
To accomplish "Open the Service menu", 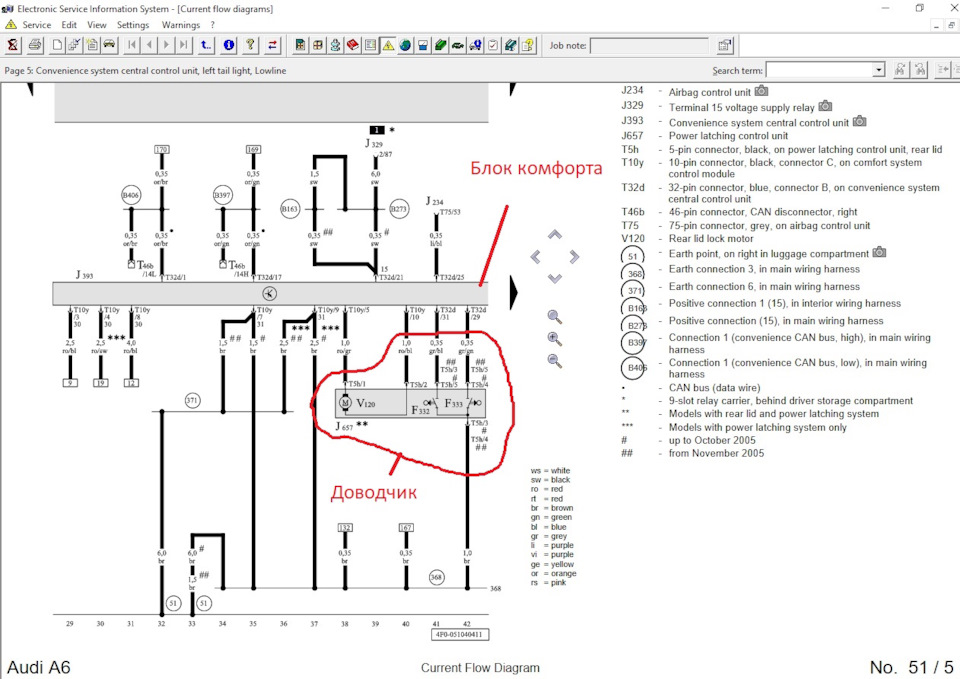I will (37, 25).
